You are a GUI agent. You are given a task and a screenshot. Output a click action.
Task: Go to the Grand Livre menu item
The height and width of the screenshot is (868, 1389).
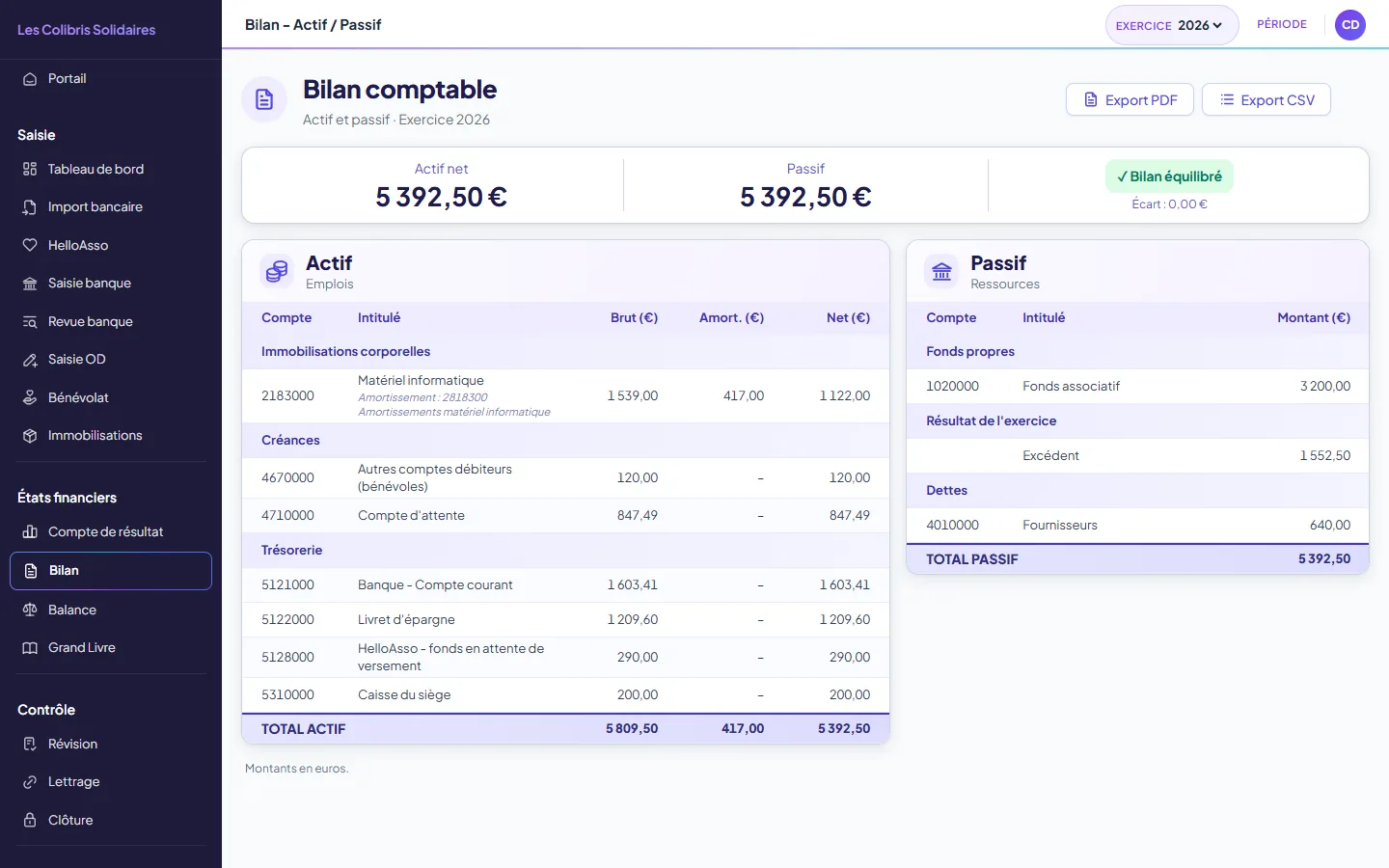tap(111, 648)
